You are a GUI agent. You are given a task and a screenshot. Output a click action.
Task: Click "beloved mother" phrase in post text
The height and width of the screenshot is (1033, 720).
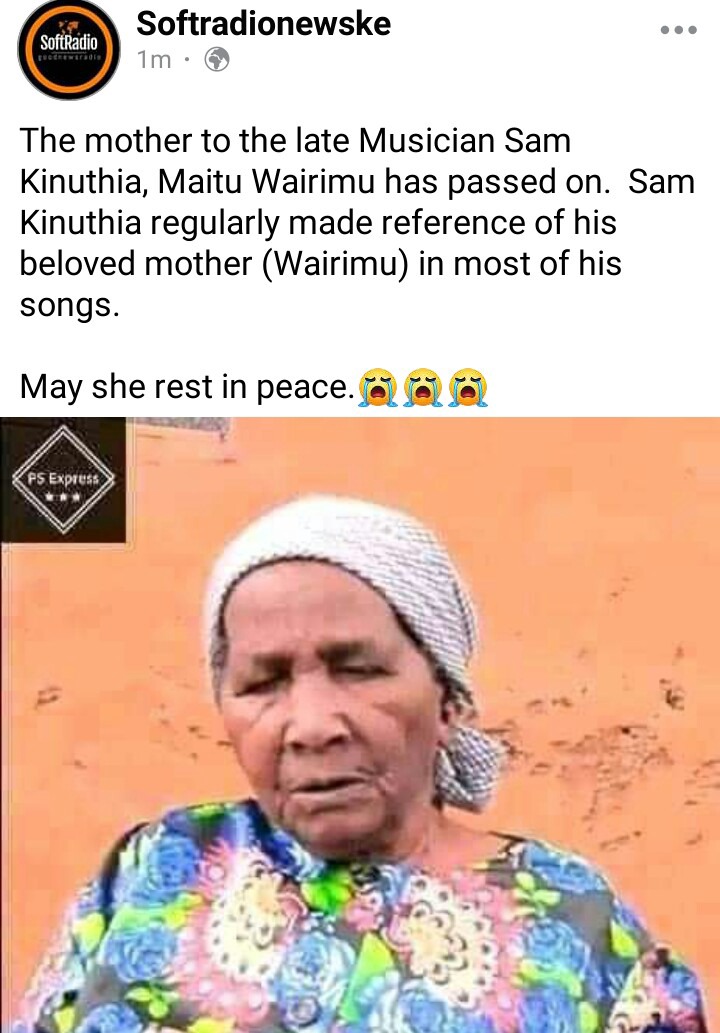coord(136,264)
